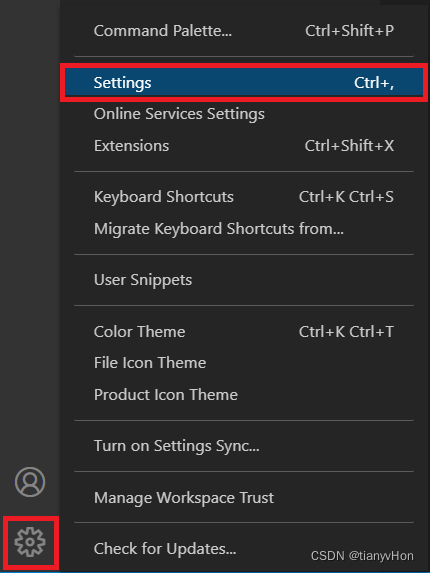430x573 pixels.
Task: Open the Keyboard Shortcuts entry
Action: [244, 197]
